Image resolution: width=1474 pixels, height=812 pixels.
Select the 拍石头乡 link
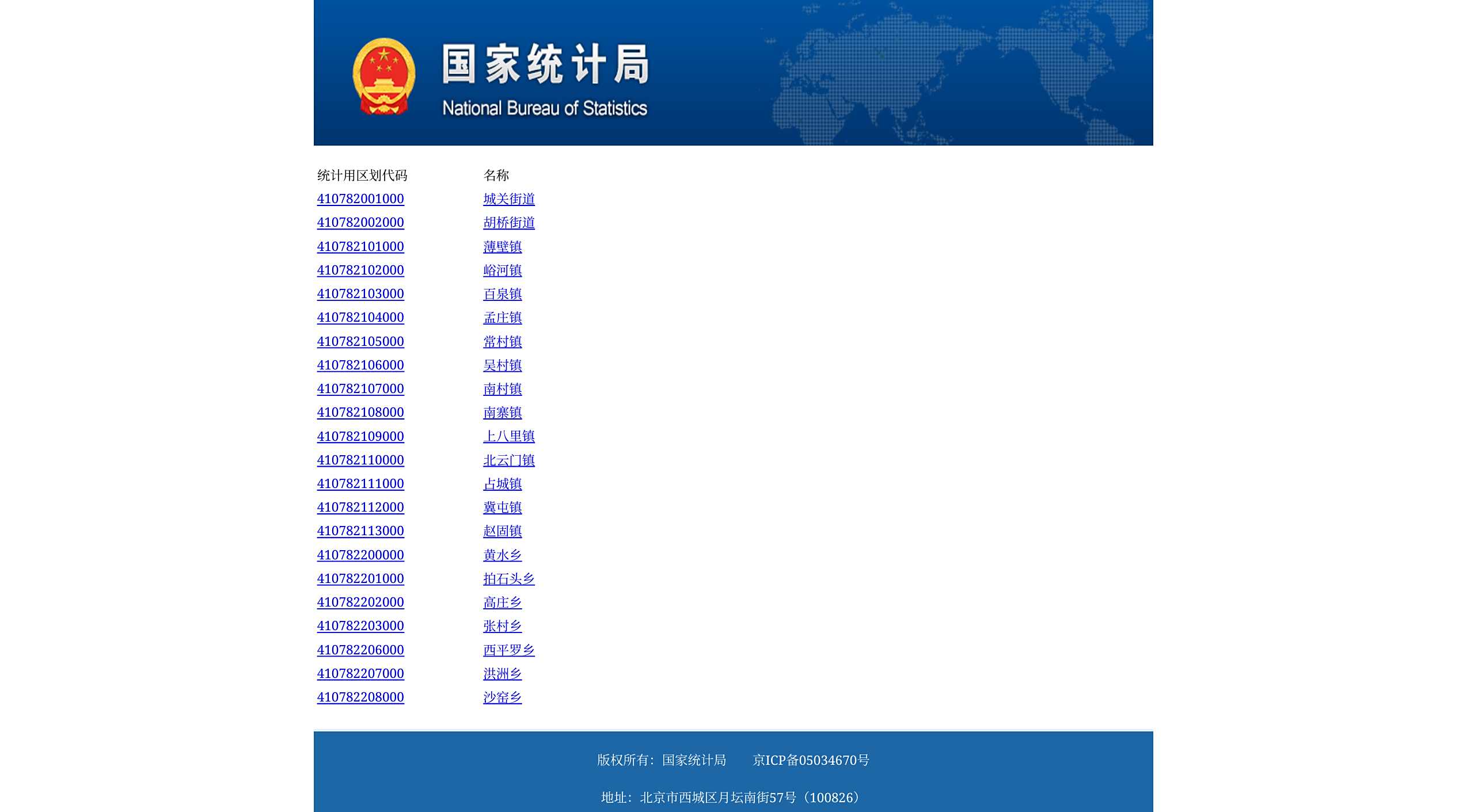[x=509, y=579]
